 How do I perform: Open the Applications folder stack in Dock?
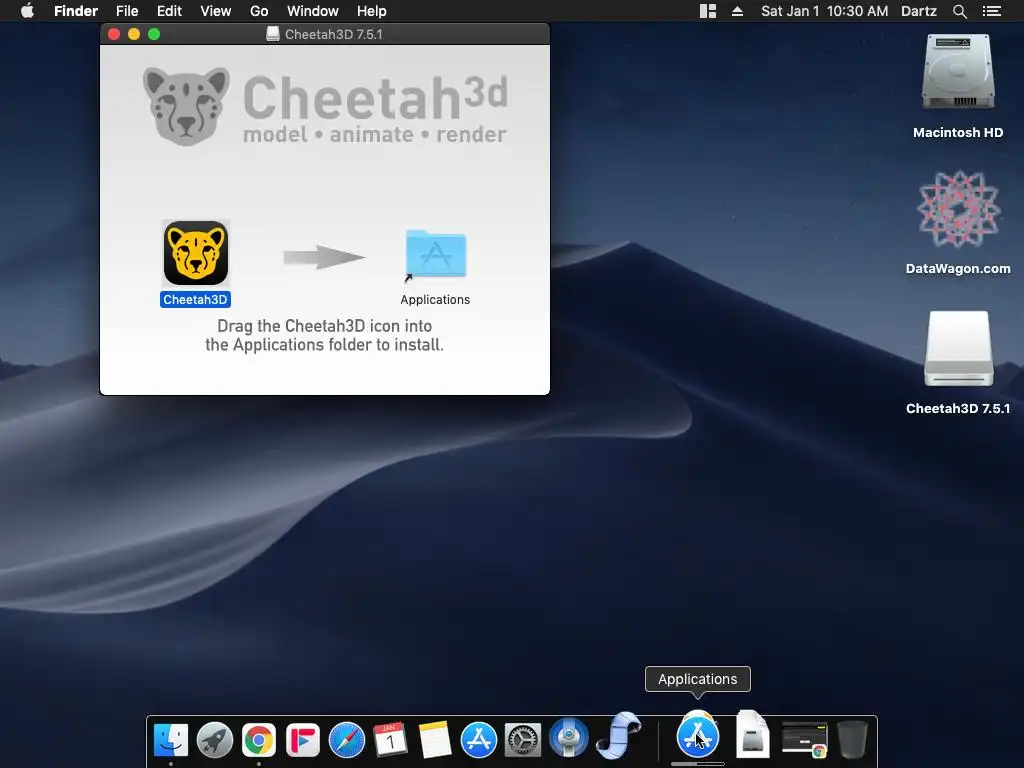[x=697, y=737]
